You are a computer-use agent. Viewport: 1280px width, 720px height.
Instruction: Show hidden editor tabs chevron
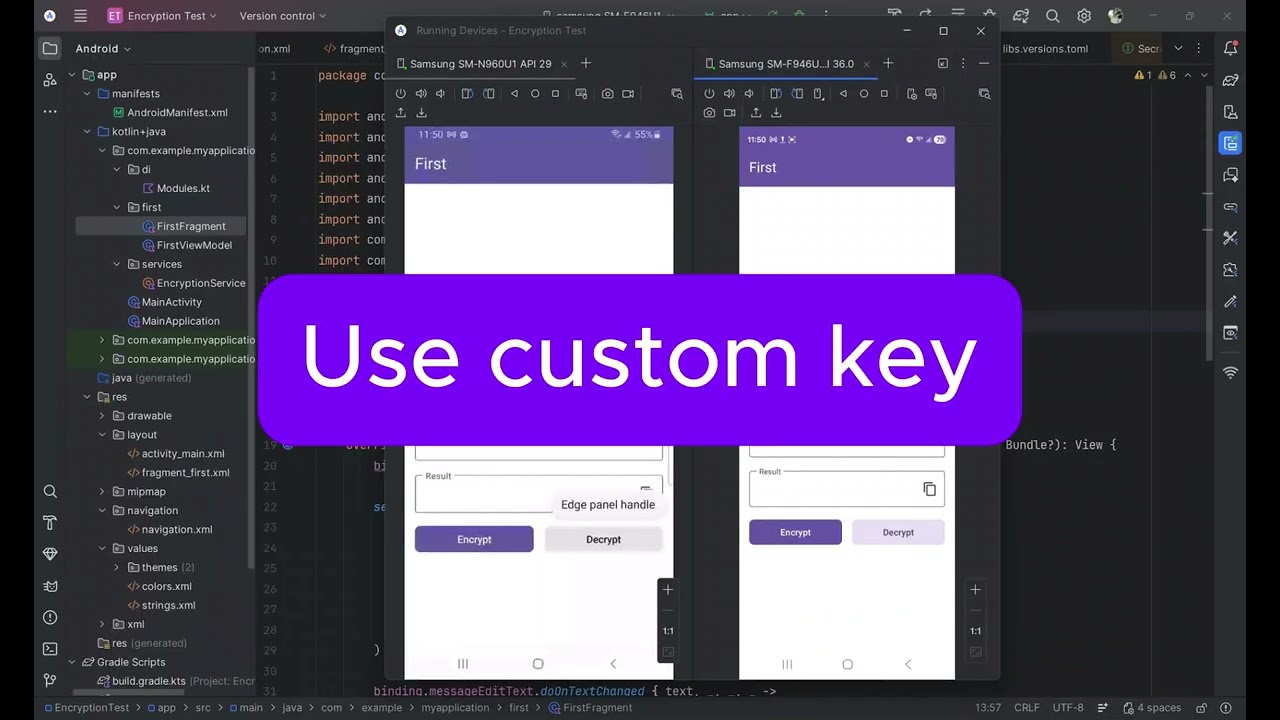1178,48
